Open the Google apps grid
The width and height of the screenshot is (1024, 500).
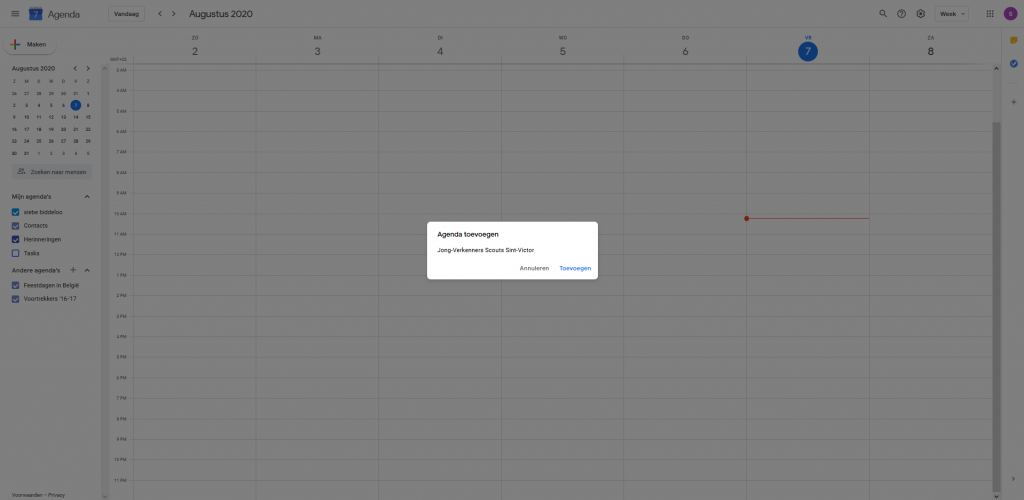point(990,14)
